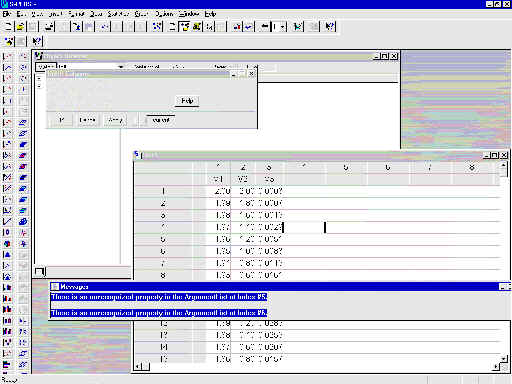
Task: Open the small number dropdown in main toolbar
Action: (283, 27)
